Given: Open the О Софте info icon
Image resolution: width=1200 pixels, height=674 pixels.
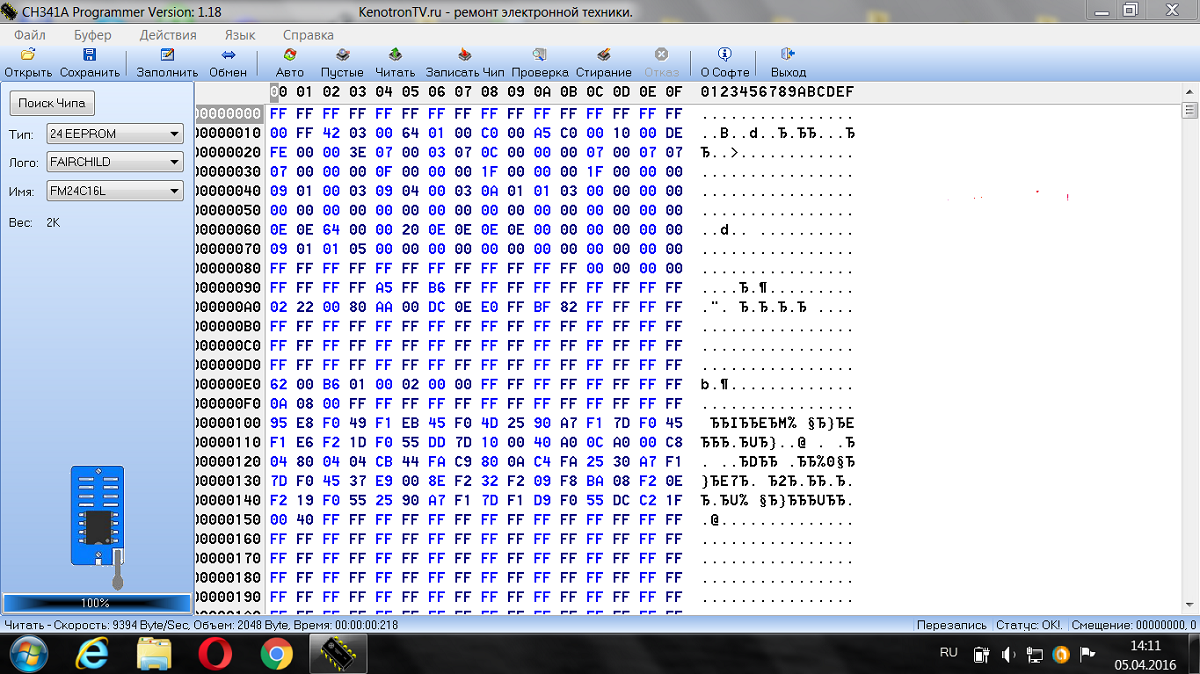Looking at the screenshot, I should (x=724, y=56).
